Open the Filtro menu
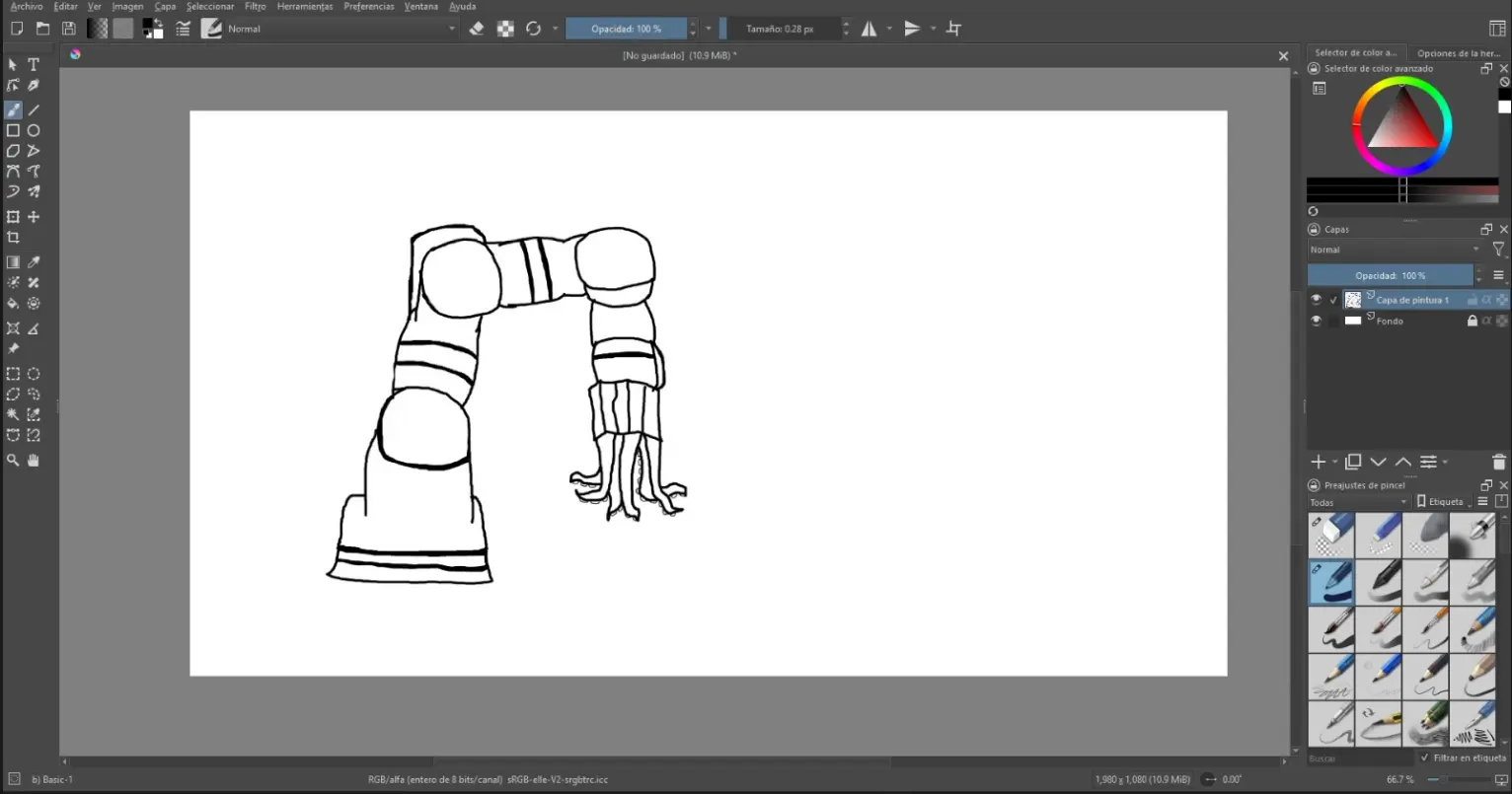The height and width of the screenshot is (794, 1512). (255, 6)
